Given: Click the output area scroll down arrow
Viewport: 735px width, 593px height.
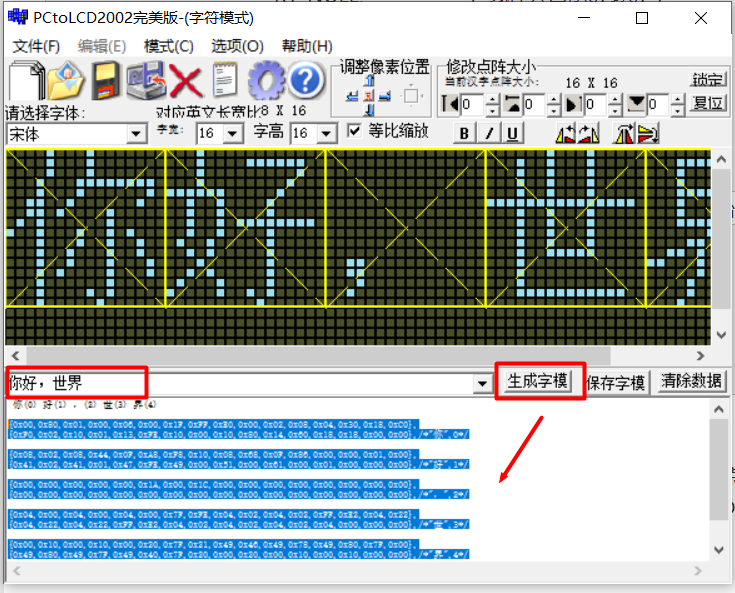Looking at the screenshot, I should point(718,549).
